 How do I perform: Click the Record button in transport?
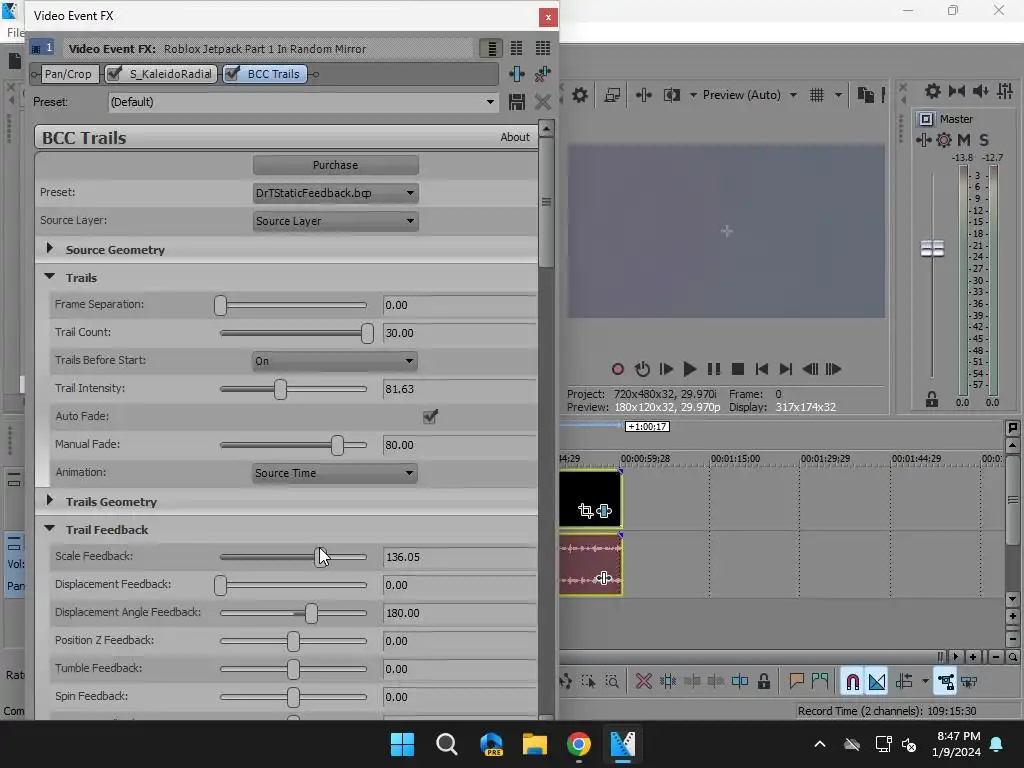pos(618,369)
